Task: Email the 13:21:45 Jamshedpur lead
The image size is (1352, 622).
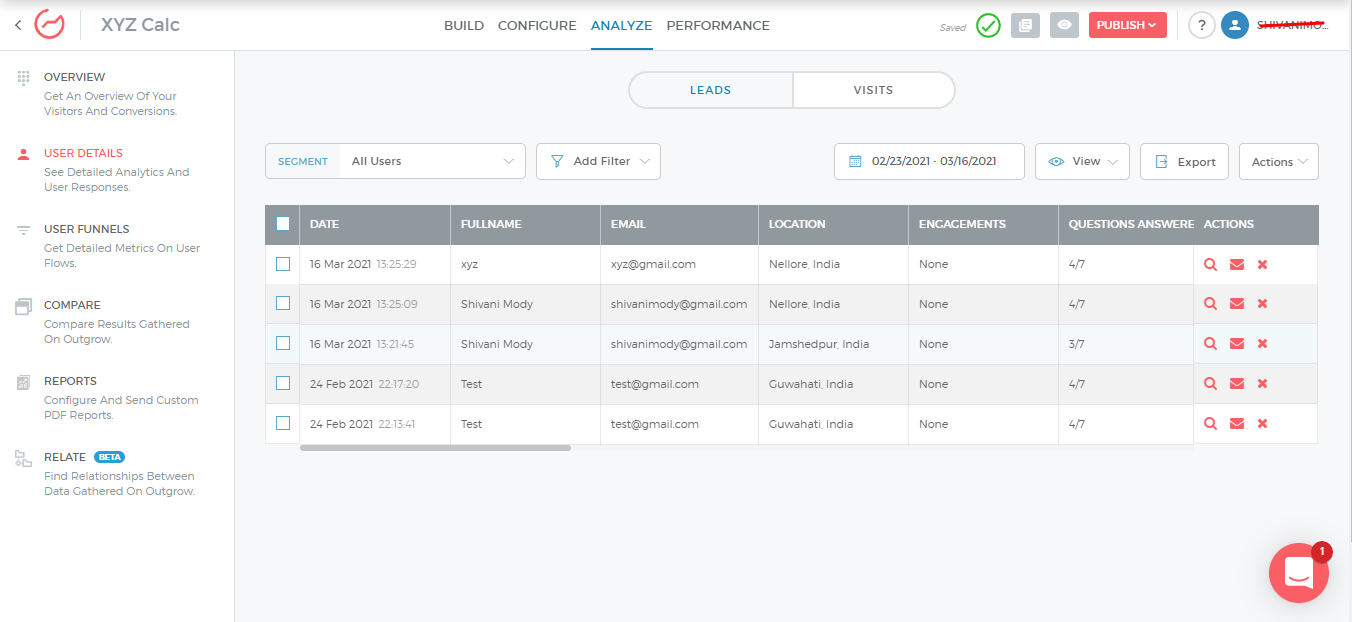Action: [1237, 344]
